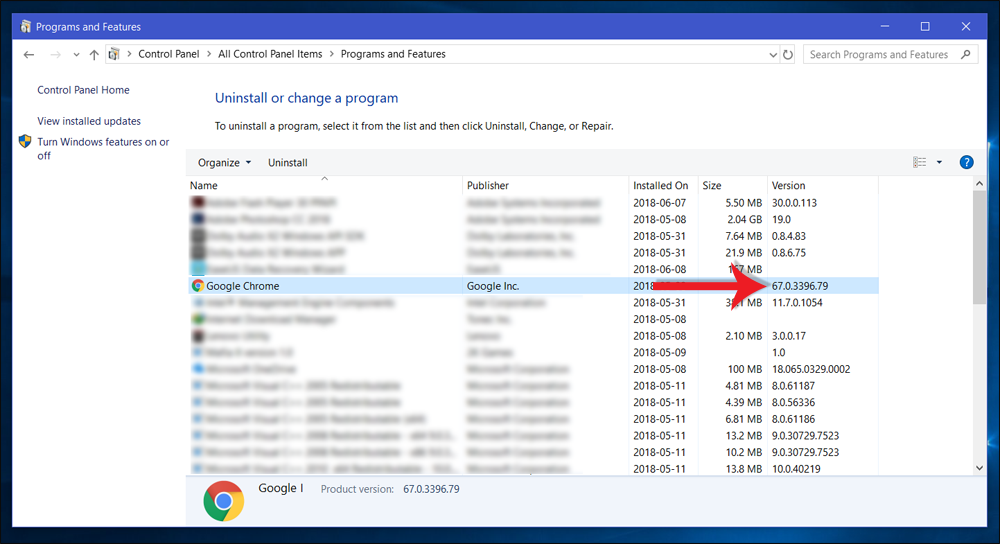Sort by the Version column header
The width and height of the screenshot is (1000, 544).
[823, 185]
